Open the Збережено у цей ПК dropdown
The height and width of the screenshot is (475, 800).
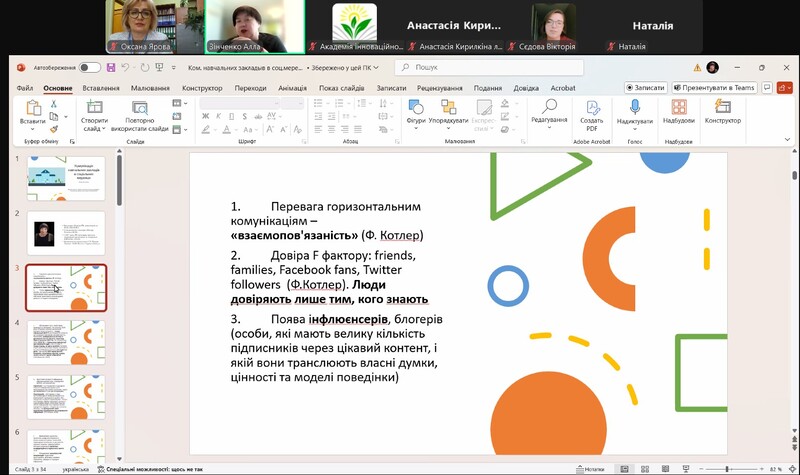coord(345,67)
